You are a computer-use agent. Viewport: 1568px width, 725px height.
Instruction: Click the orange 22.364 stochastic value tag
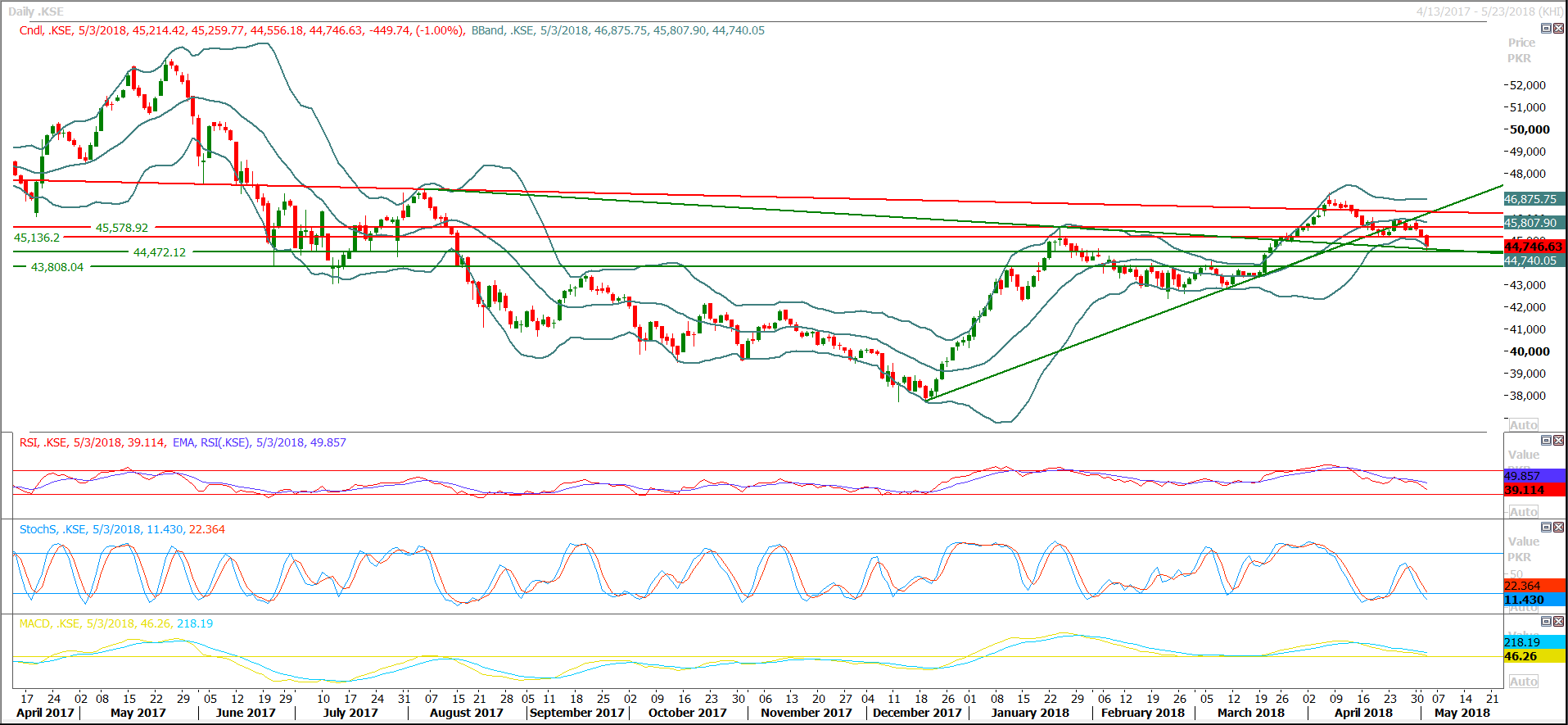click(x=1534, y=586)
